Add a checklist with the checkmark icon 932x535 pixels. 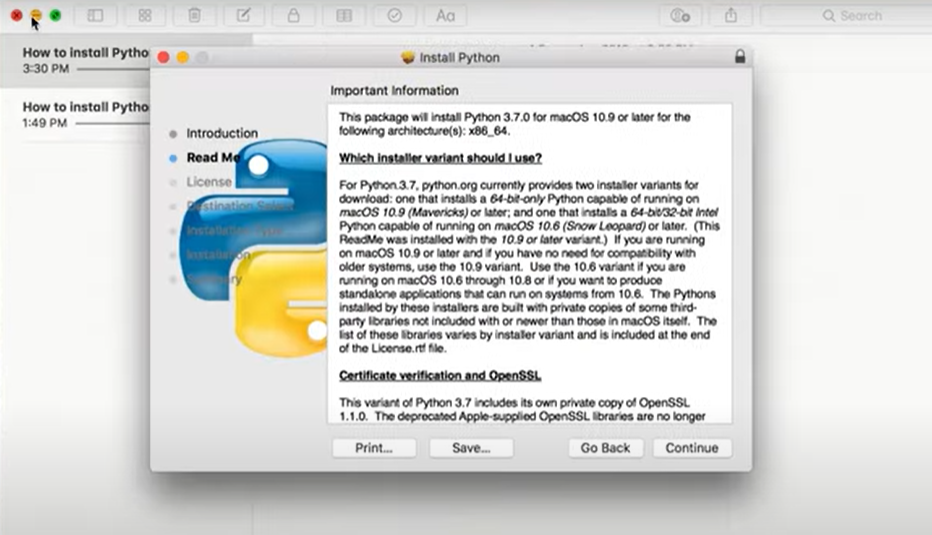point(394,15)
